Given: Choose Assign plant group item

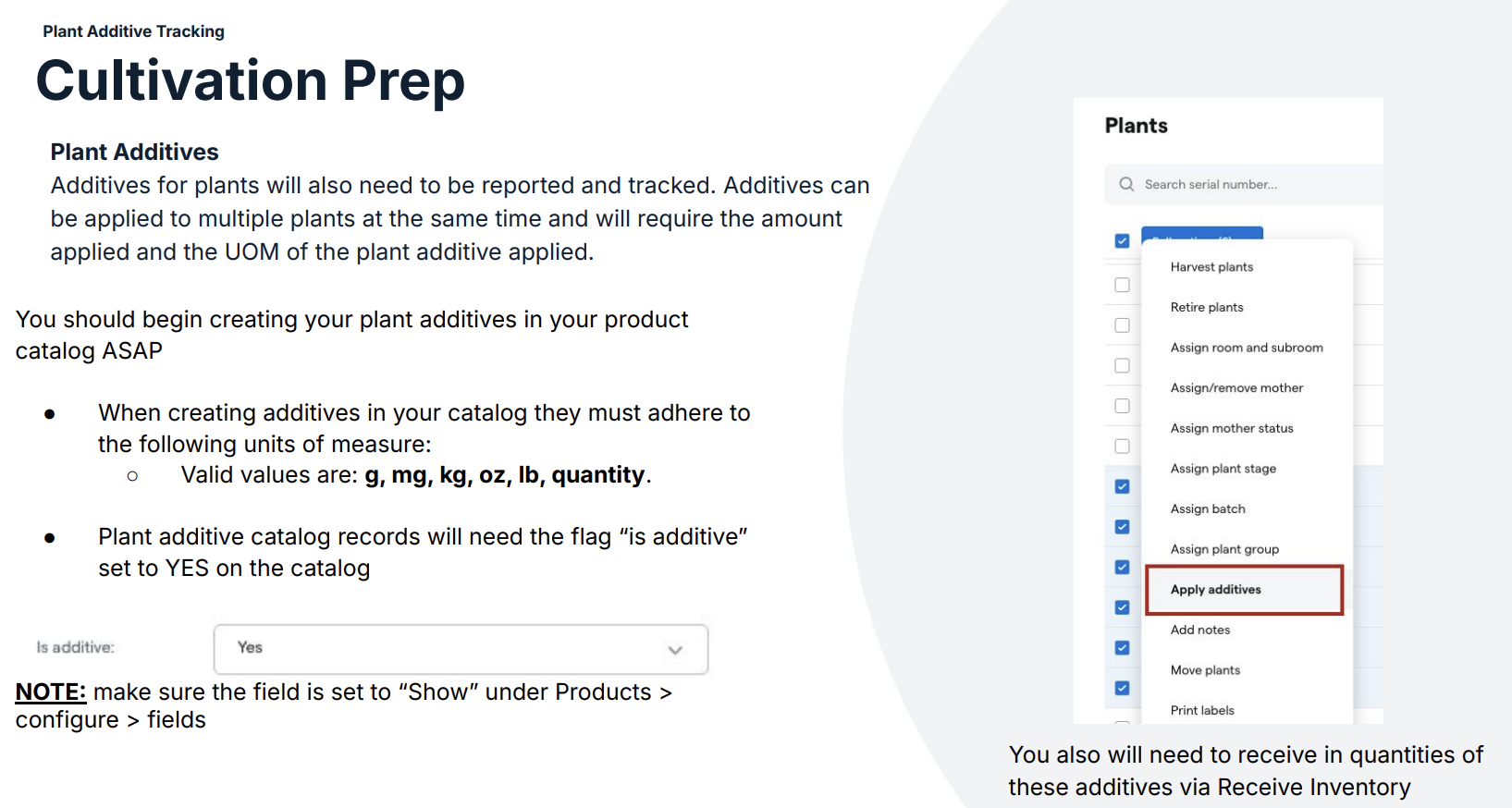Looking at the screenshot, I should pos(1224,549).
